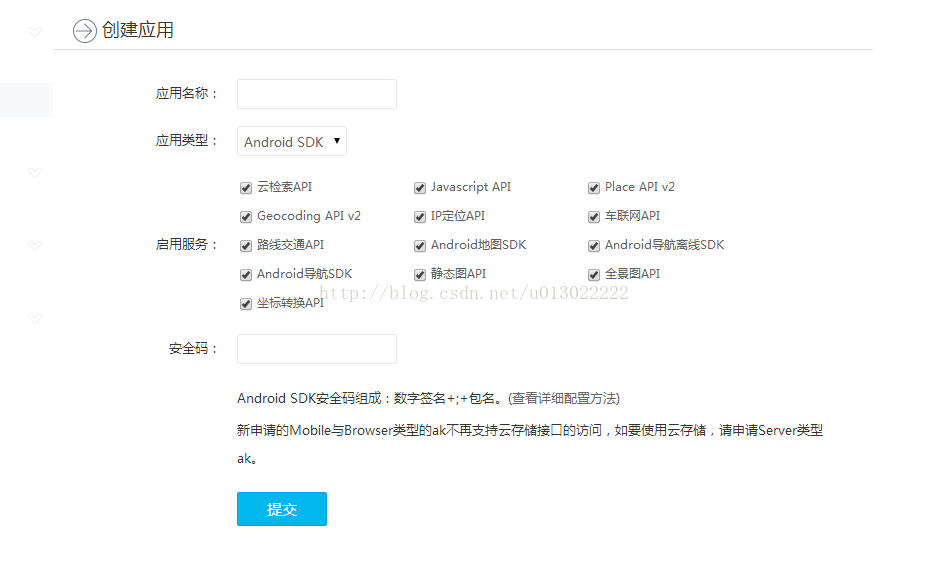Open the 查看详细配置方法 link

pyautogui.click(x=564, y=399)
